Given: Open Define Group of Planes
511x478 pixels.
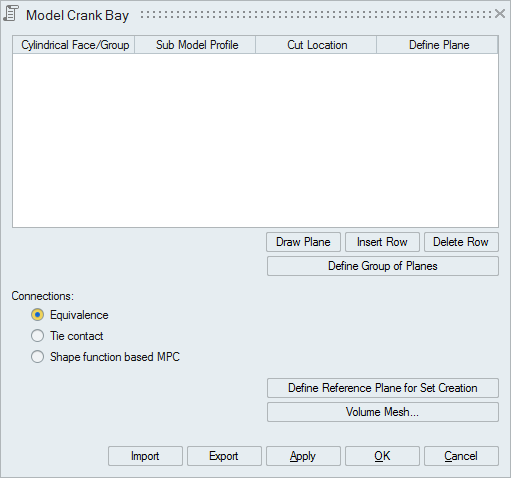Looking at the screenshot, I should [383, 266].
